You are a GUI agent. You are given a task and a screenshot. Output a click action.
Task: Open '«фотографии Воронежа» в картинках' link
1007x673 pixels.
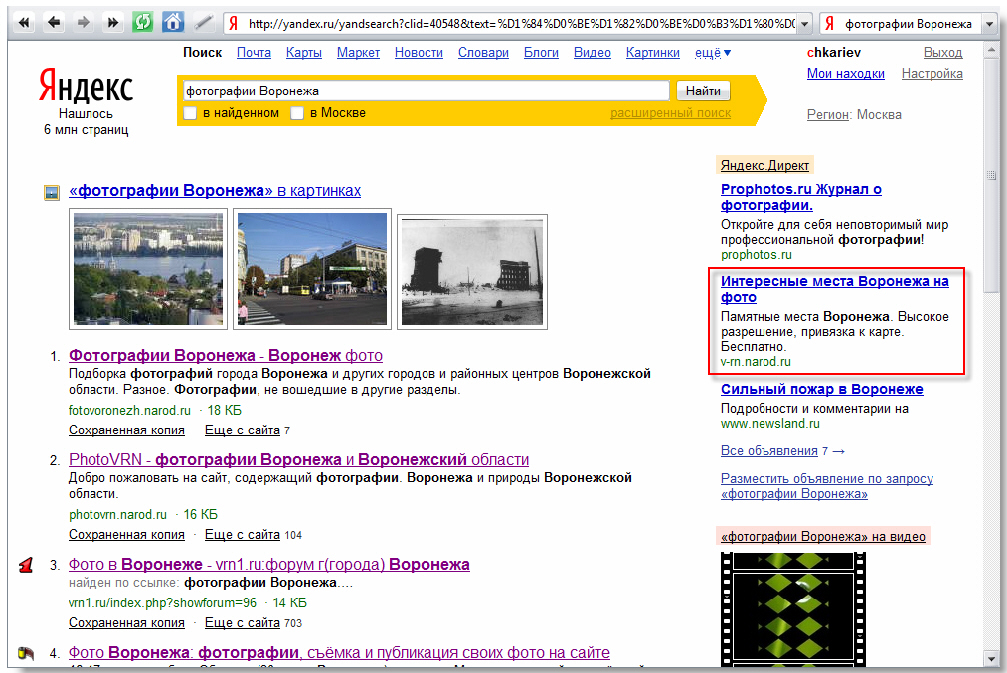click(215, 191)
